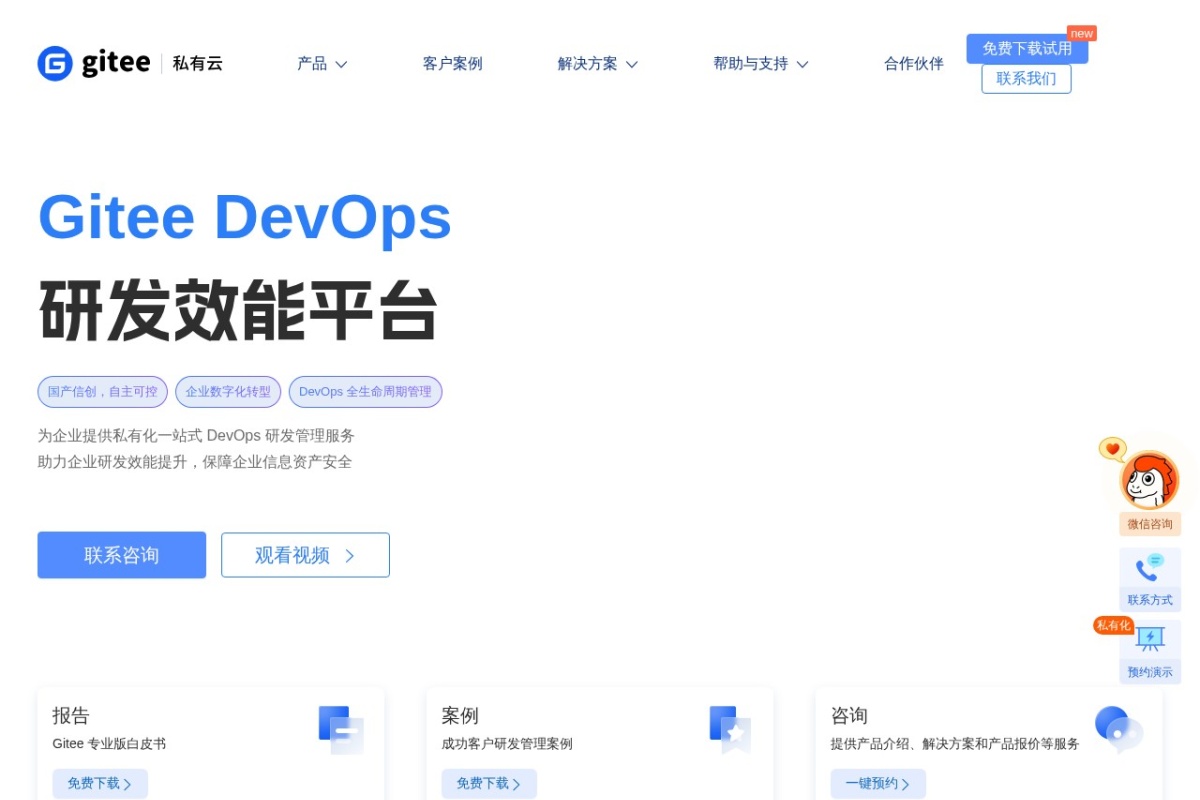Click the 成功客户研发管理案例 text
Viewport: 1200px width, 800px height.
coord(507,744)
